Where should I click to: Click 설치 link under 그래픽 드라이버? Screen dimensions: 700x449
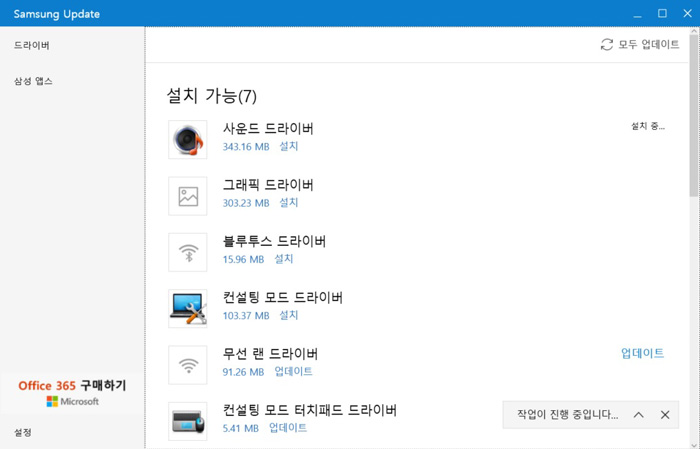288,203
